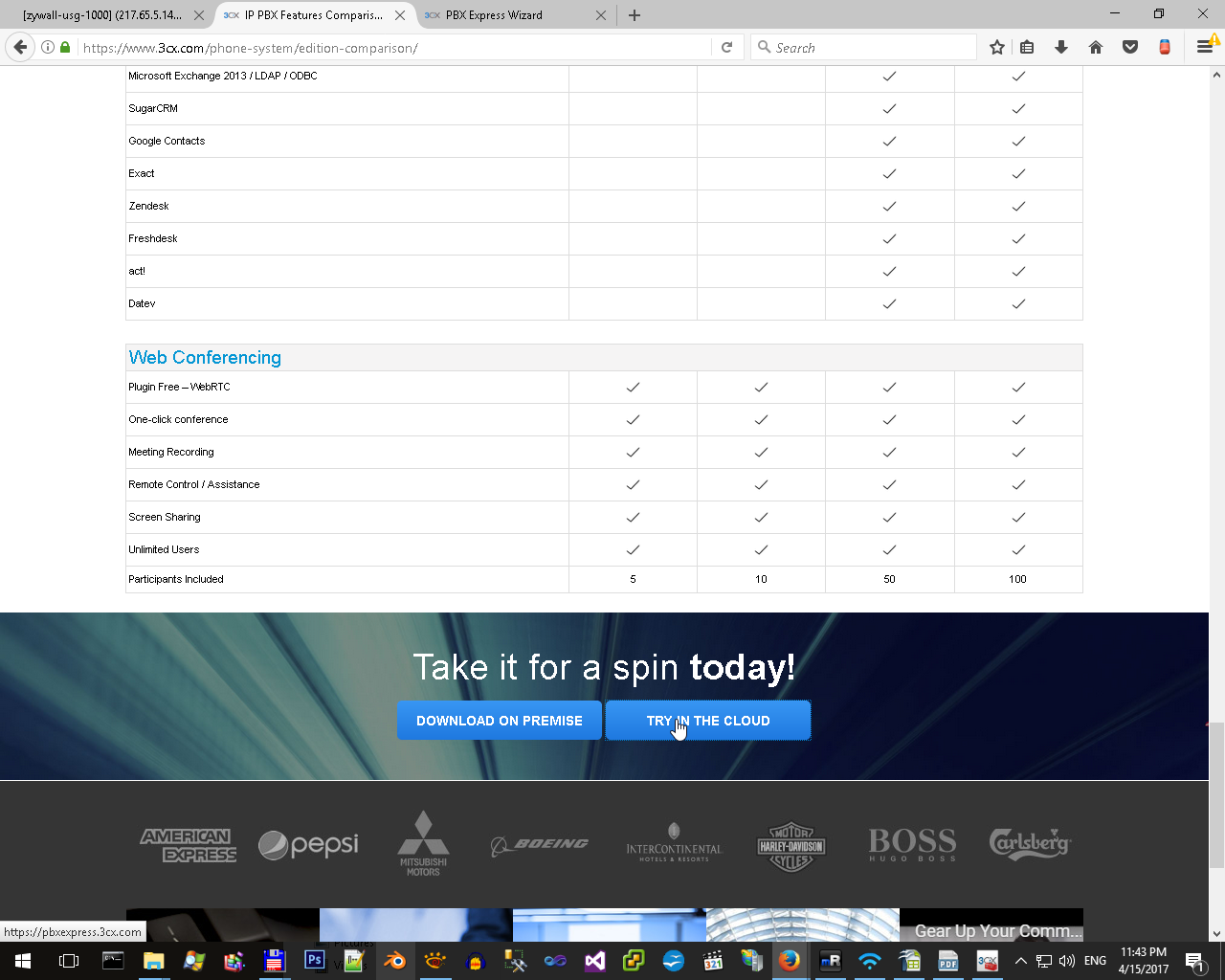Click the 'Remote Control / Assistance' row label
1225x980 pixels.
[194, 484]
